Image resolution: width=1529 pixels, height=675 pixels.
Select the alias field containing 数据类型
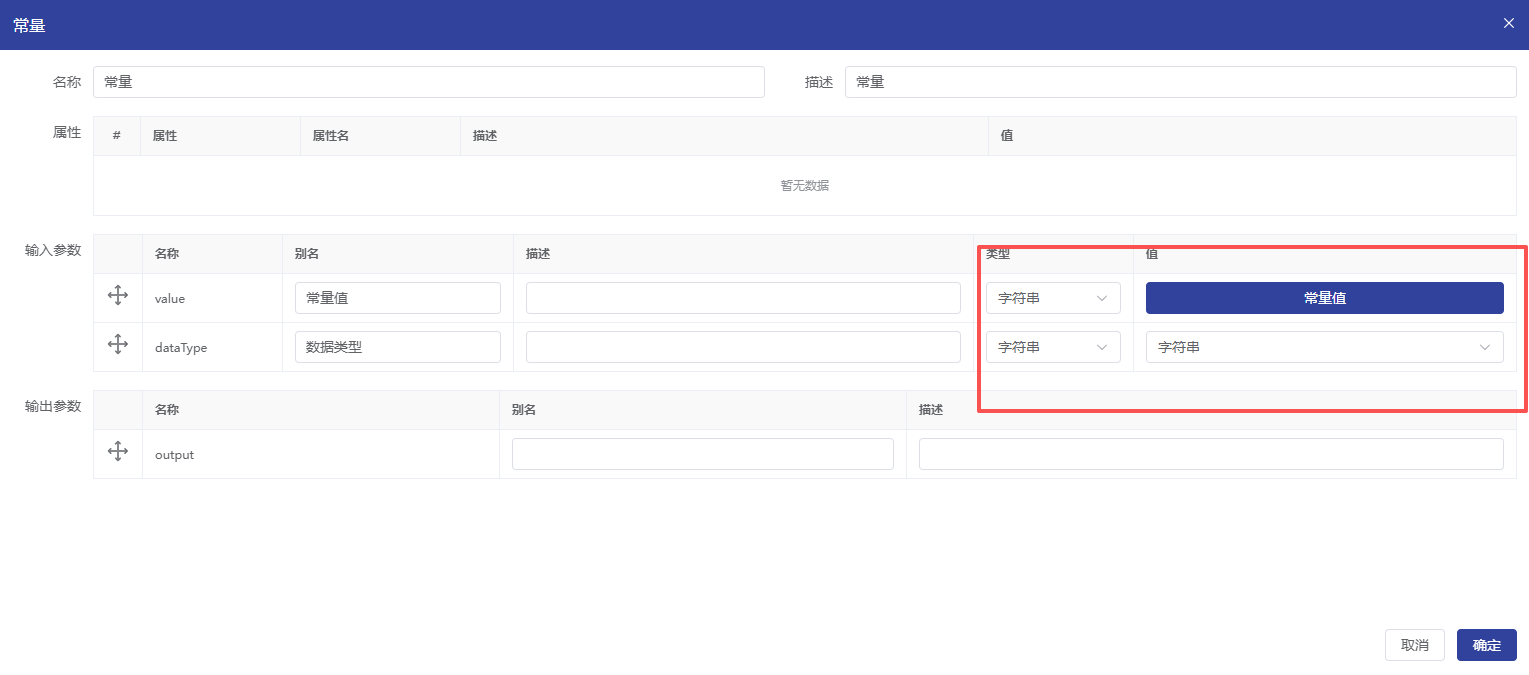(x=397, y=347)
